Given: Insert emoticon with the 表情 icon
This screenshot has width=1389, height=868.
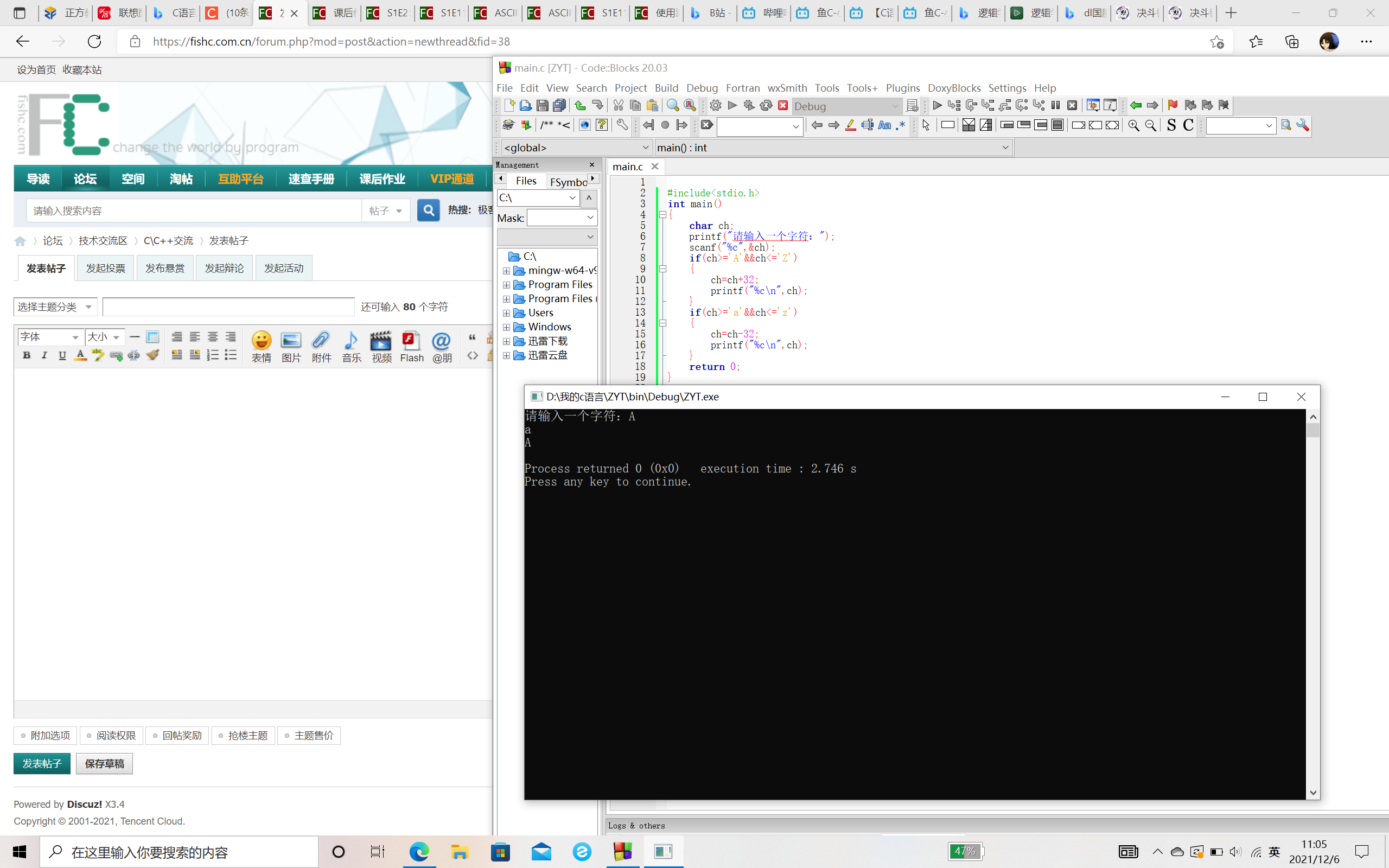Looking at the screenshot, I should 261,347.
